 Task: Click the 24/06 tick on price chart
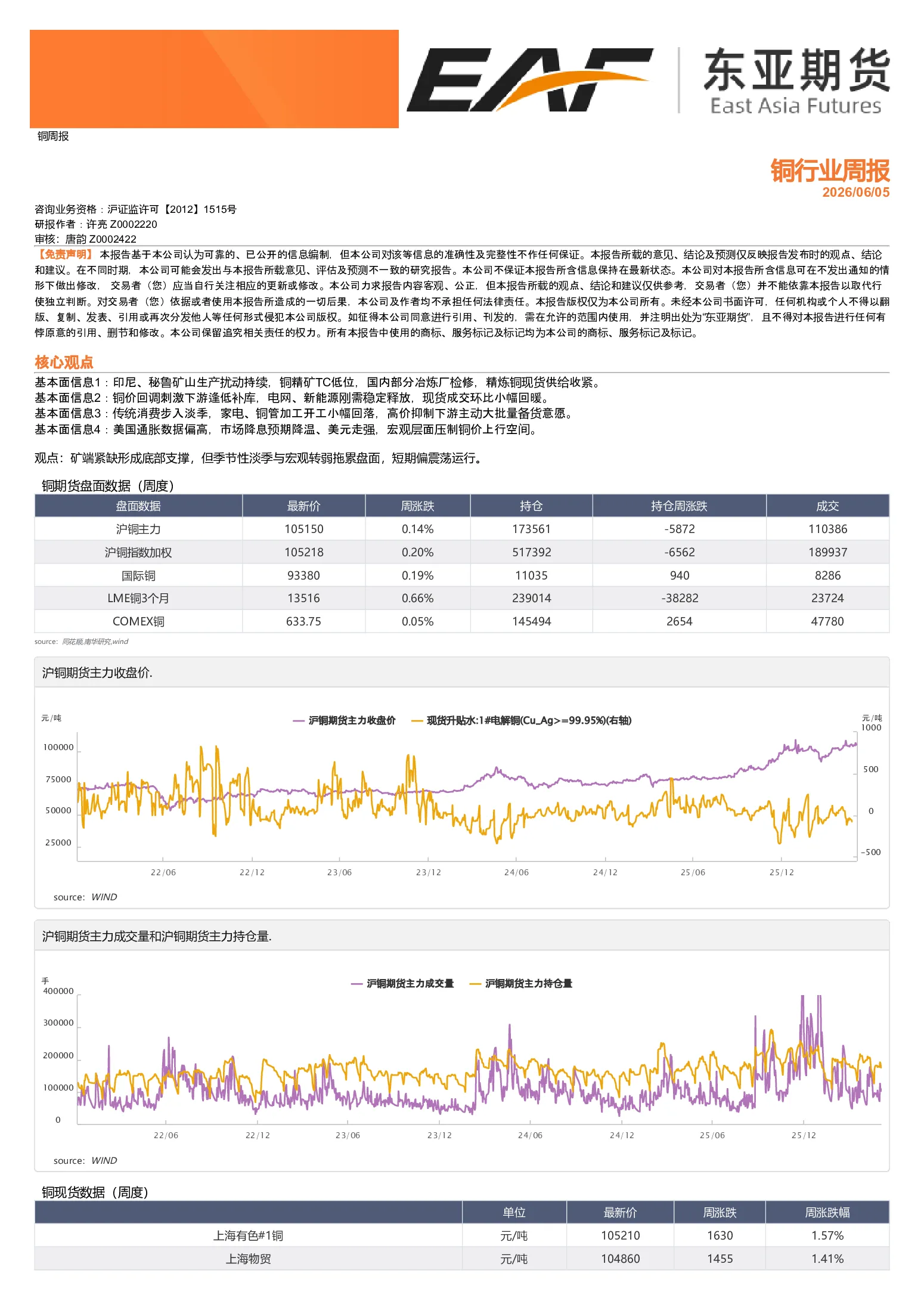click(516, 872)
